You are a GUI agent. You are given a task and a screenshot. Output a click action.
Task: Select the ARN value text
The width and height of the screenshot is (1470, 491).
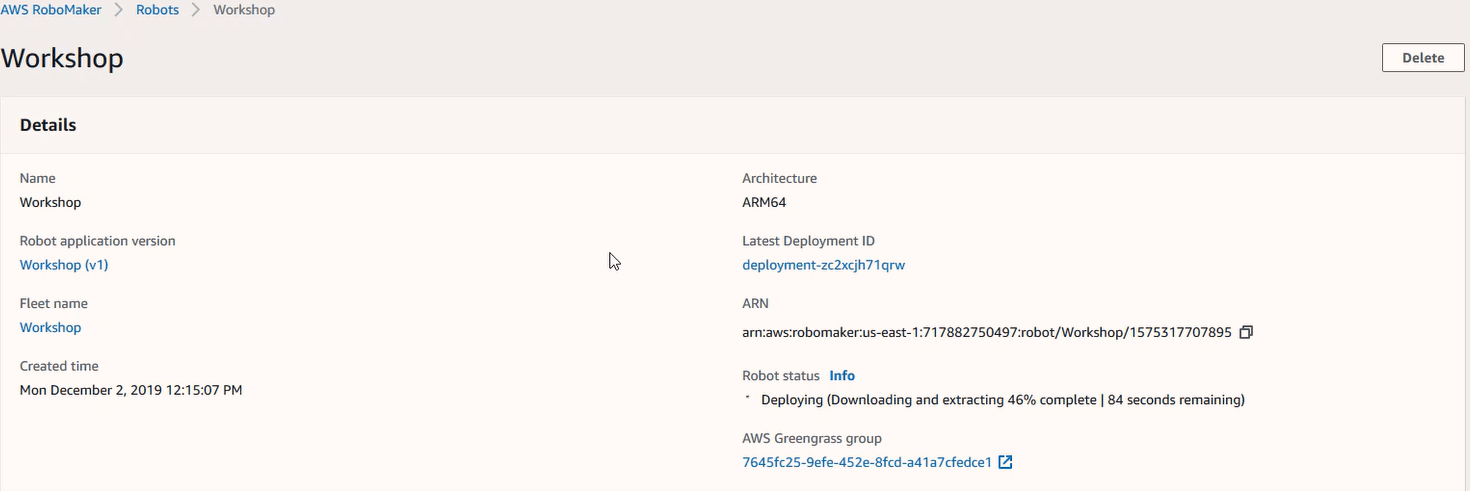pos(987,333)
